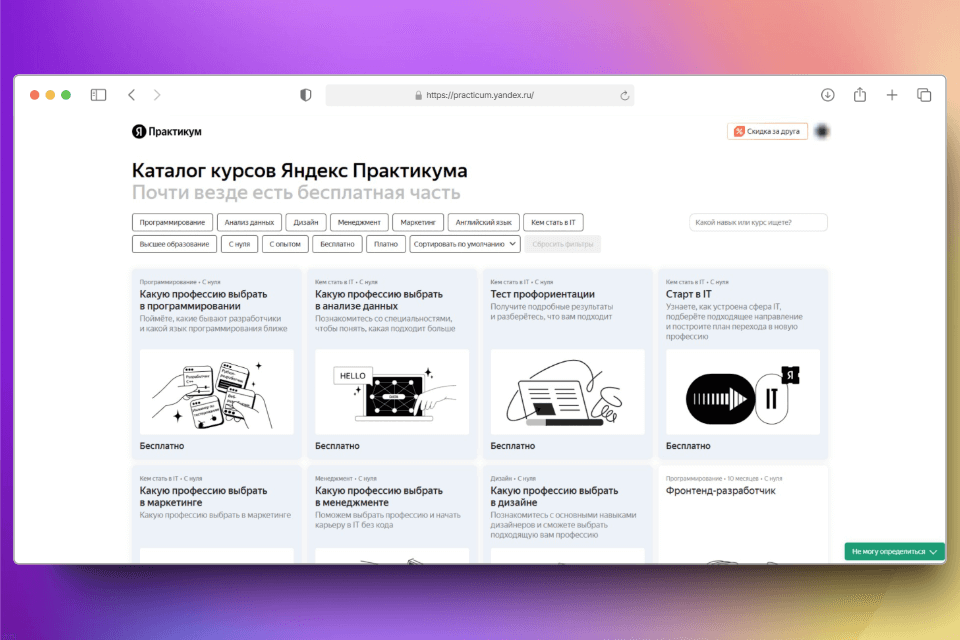The width and height of the screenshot is (960, 640).
Task: Reload the page with the refresh icon
Action: (x=624, y=96)
